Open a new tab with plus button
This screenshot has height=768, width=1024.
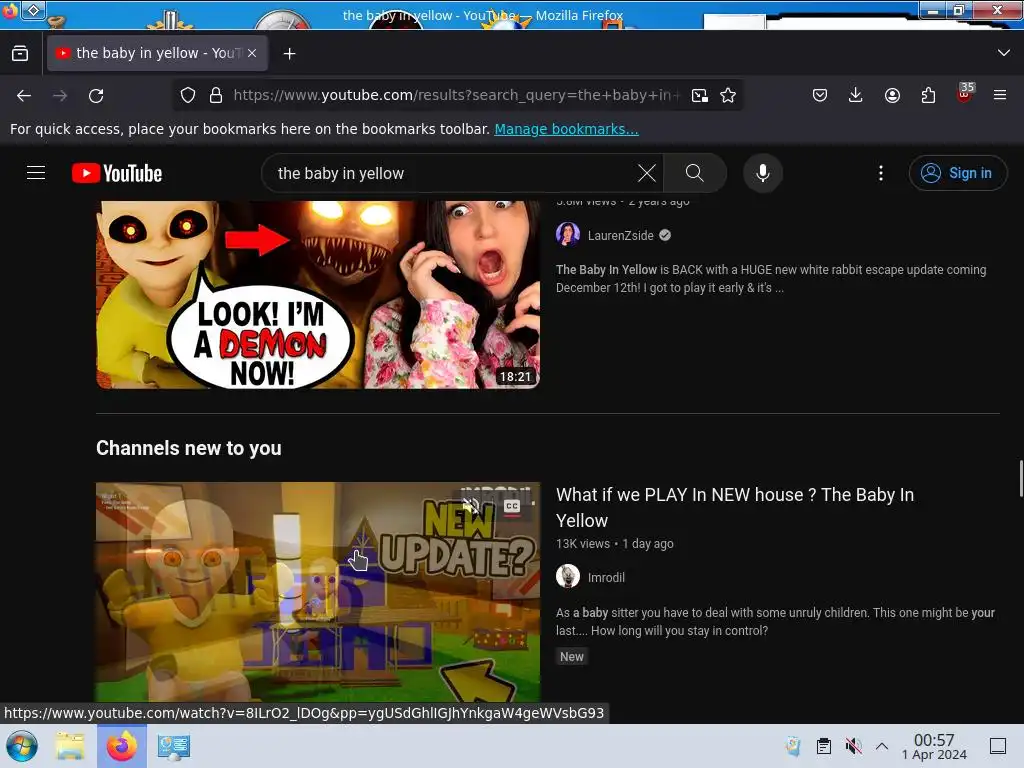(x=289, y=54)
